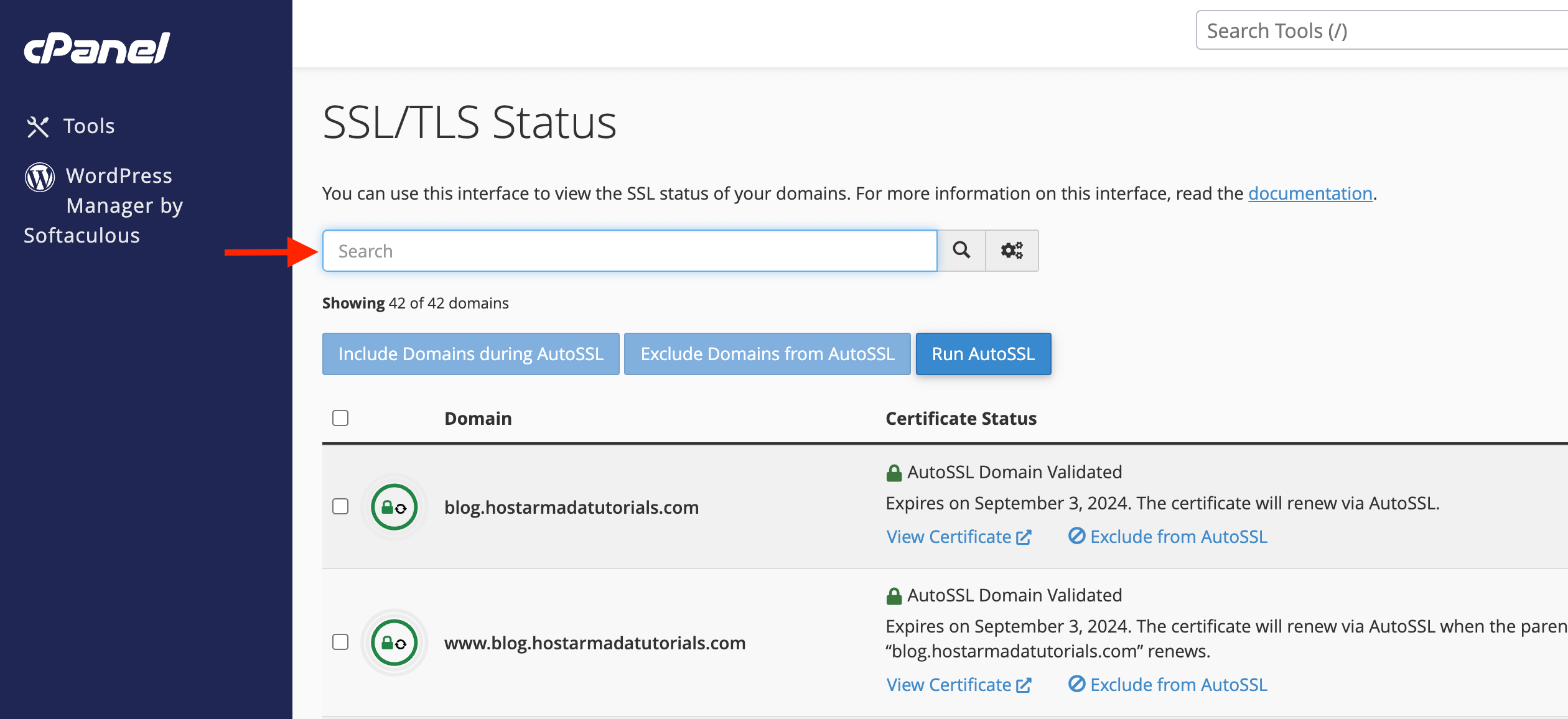
Task: Exclude www.blog.hostarmadatutorials.com from AutoSSL
Action: pos(1168,685)
